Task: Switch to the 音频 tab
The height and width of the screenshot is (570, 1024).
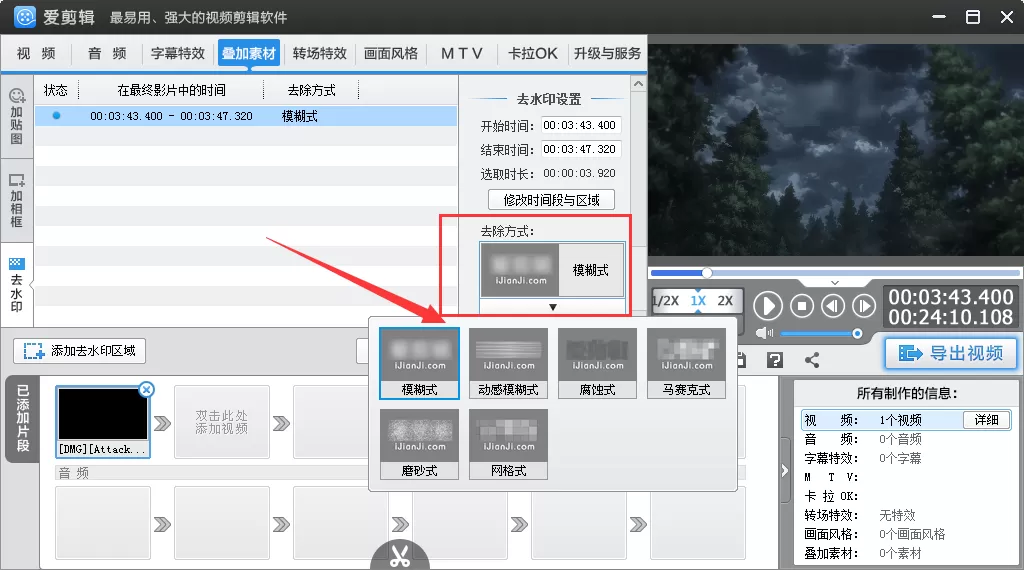Action: tap(107, 53)
